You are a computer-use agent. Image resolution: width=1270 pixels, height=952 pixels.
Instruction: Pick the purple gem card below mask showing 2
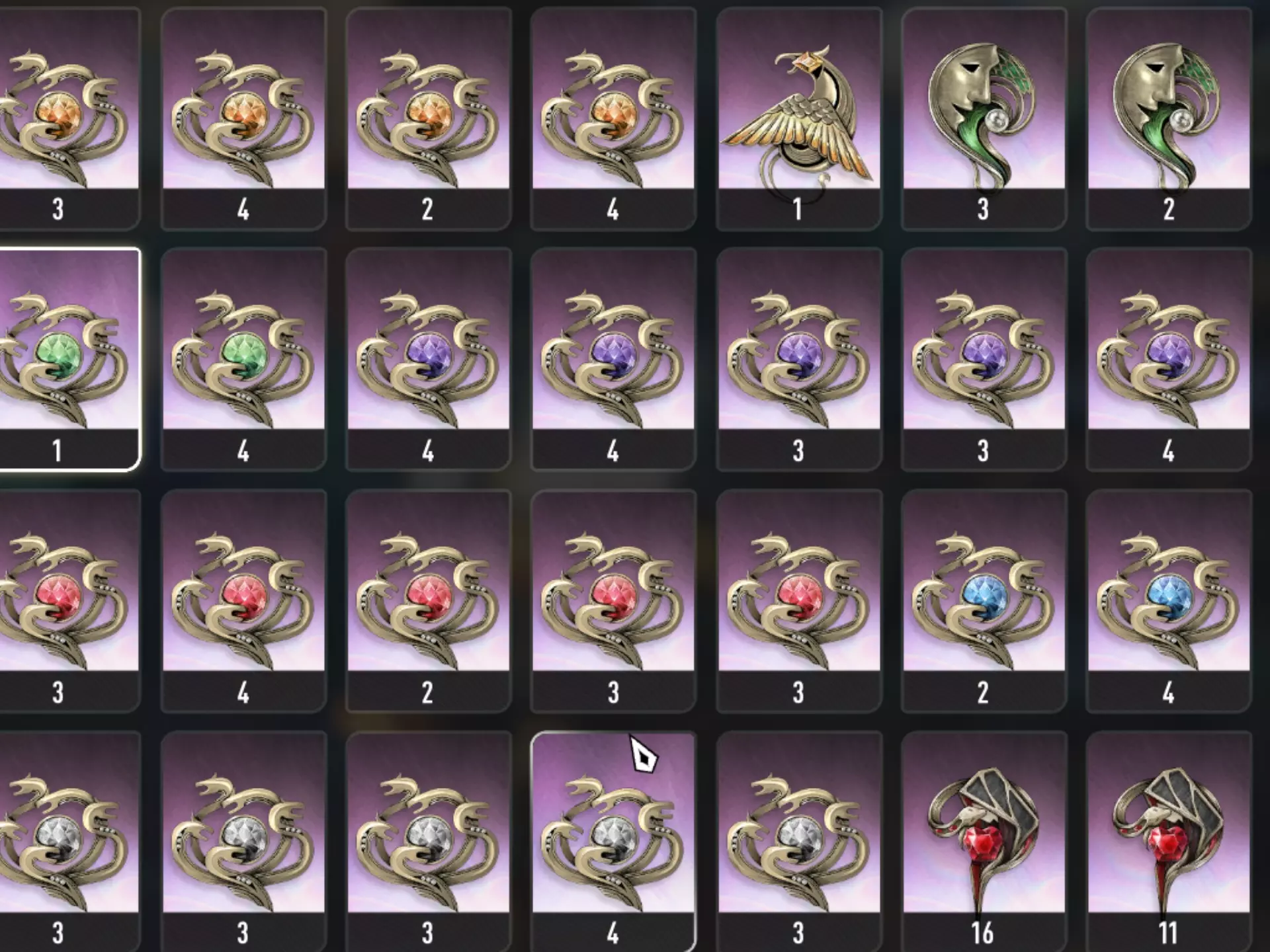[x=1169, y=360]
